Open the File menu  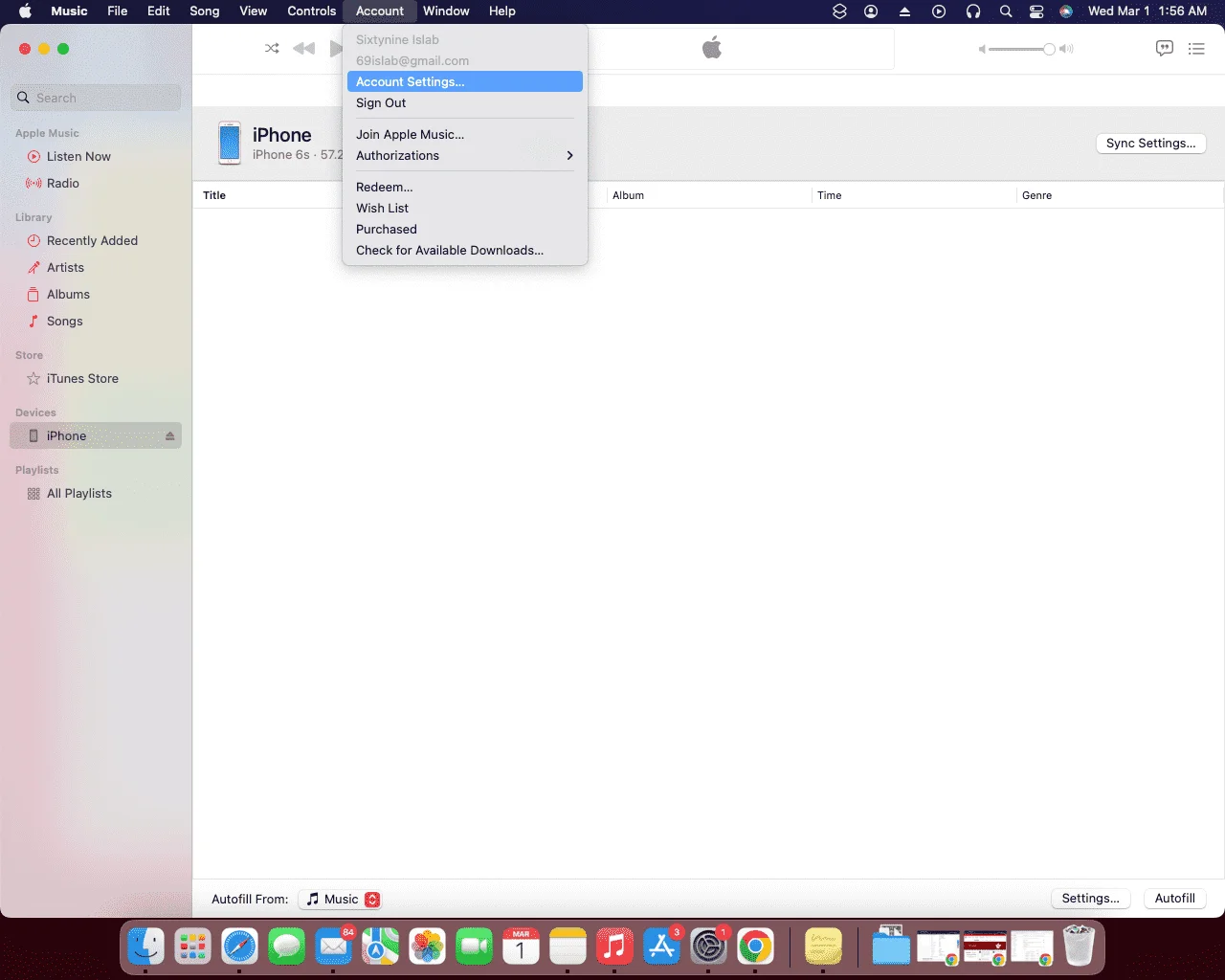[118, 11]
